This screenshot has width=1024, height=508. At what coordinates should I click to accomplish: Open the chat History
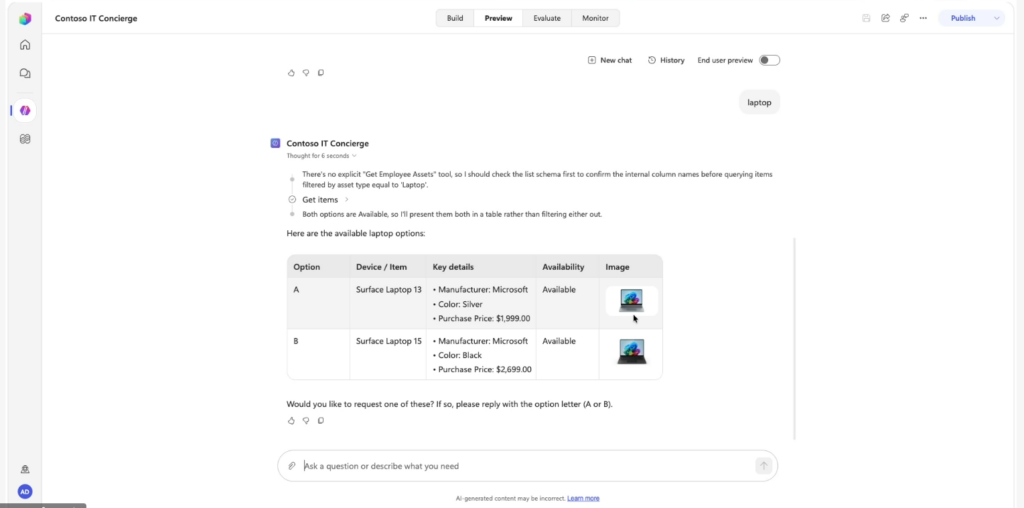666,60
